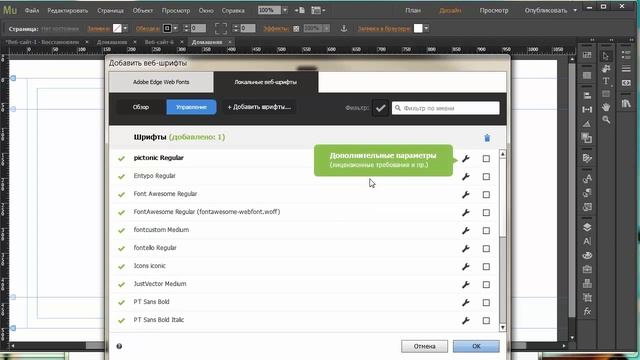Open the Объект menu
Screen dimensions: 640x360
pos(142,10)
